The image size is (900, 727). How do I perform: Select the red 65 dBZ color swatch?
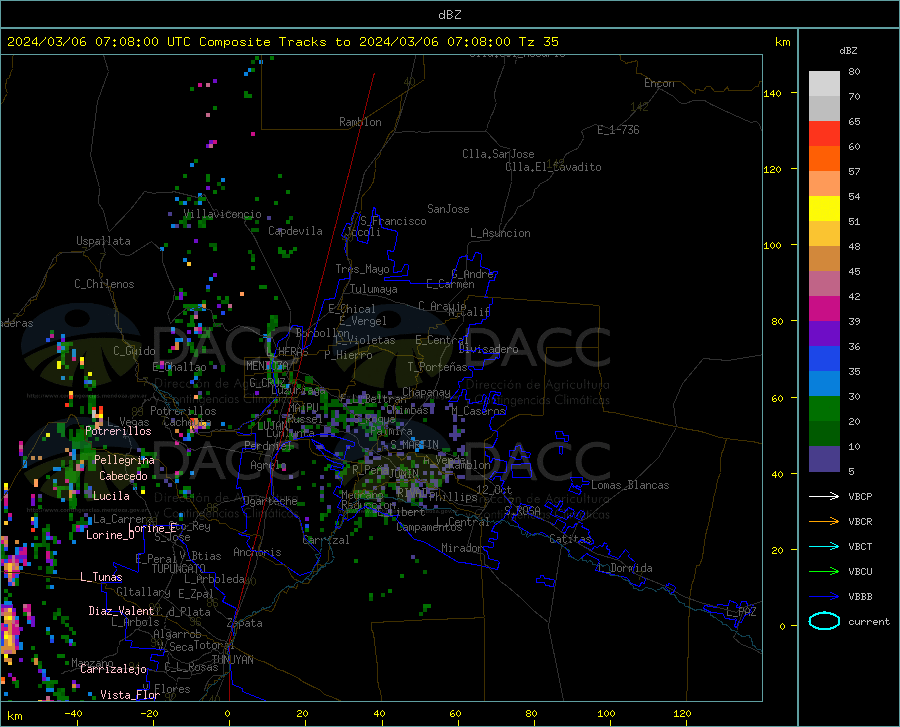pos(824,134)
